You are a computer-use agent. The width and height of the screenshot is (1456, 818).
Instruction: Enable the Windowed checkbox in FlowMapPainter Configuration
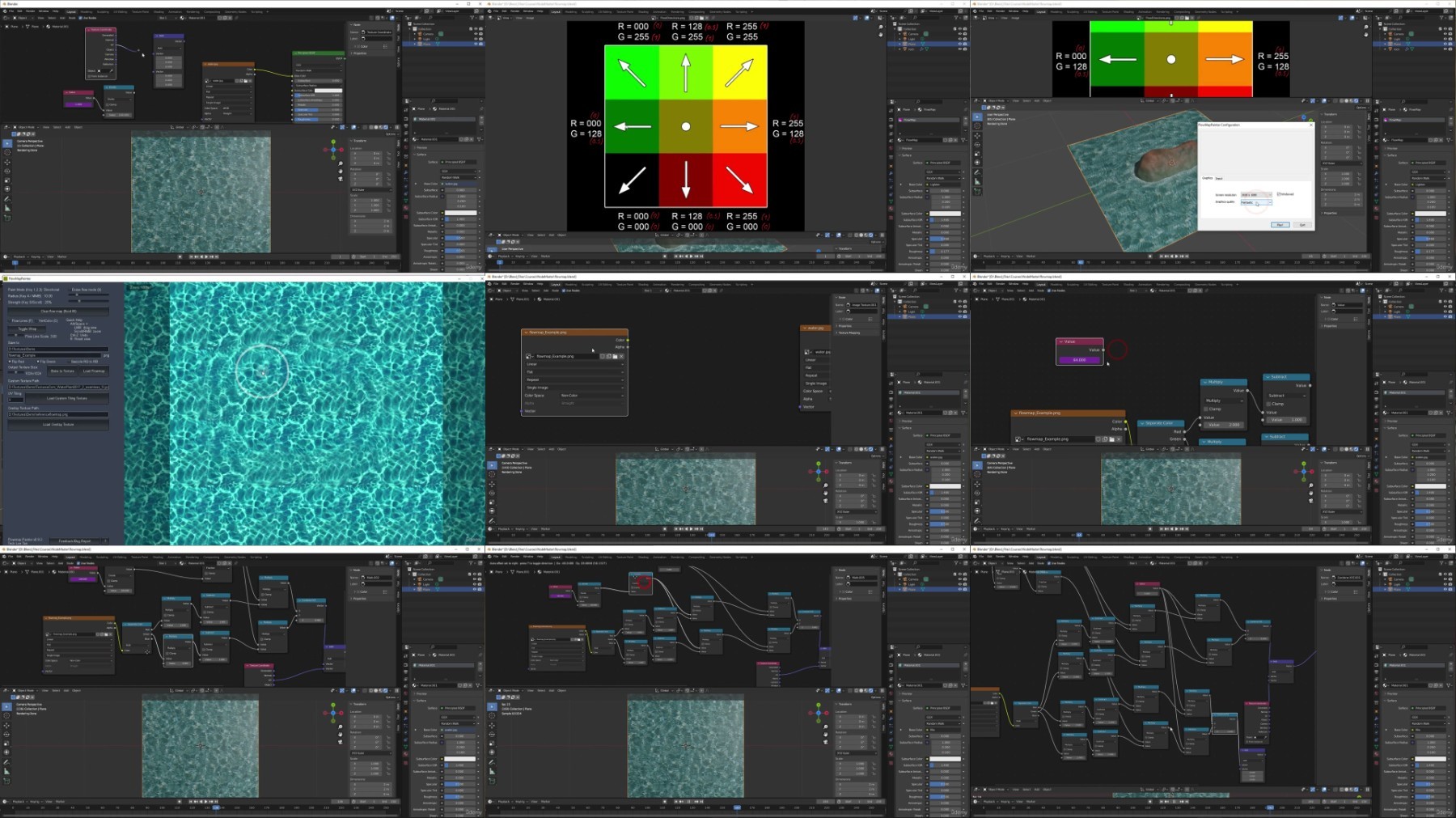coord(1278,194)
